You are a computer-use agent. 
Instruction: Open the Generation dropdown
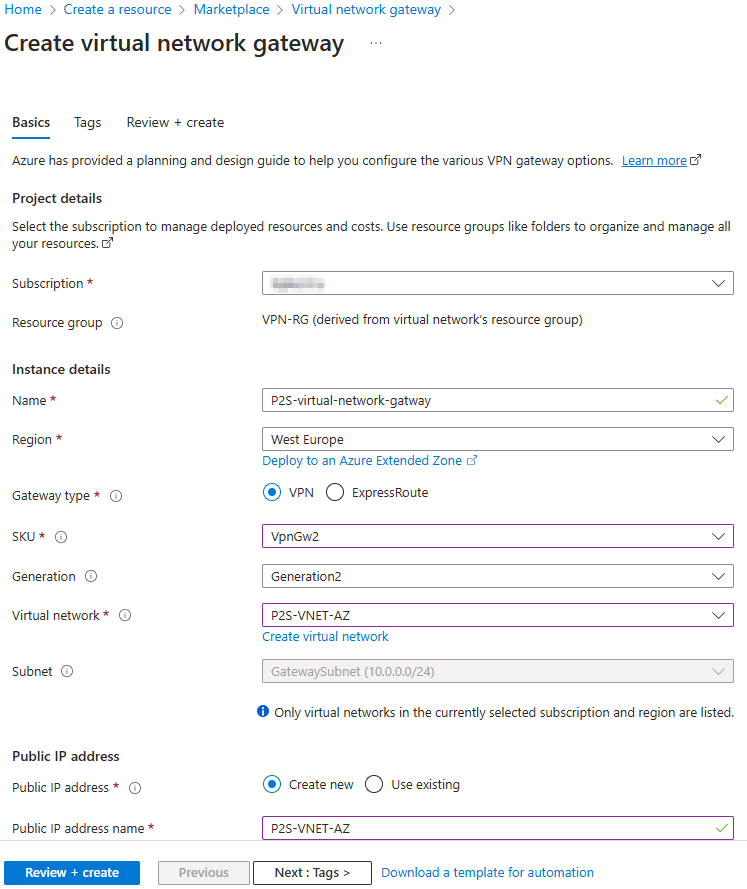[x=497, y=576]
